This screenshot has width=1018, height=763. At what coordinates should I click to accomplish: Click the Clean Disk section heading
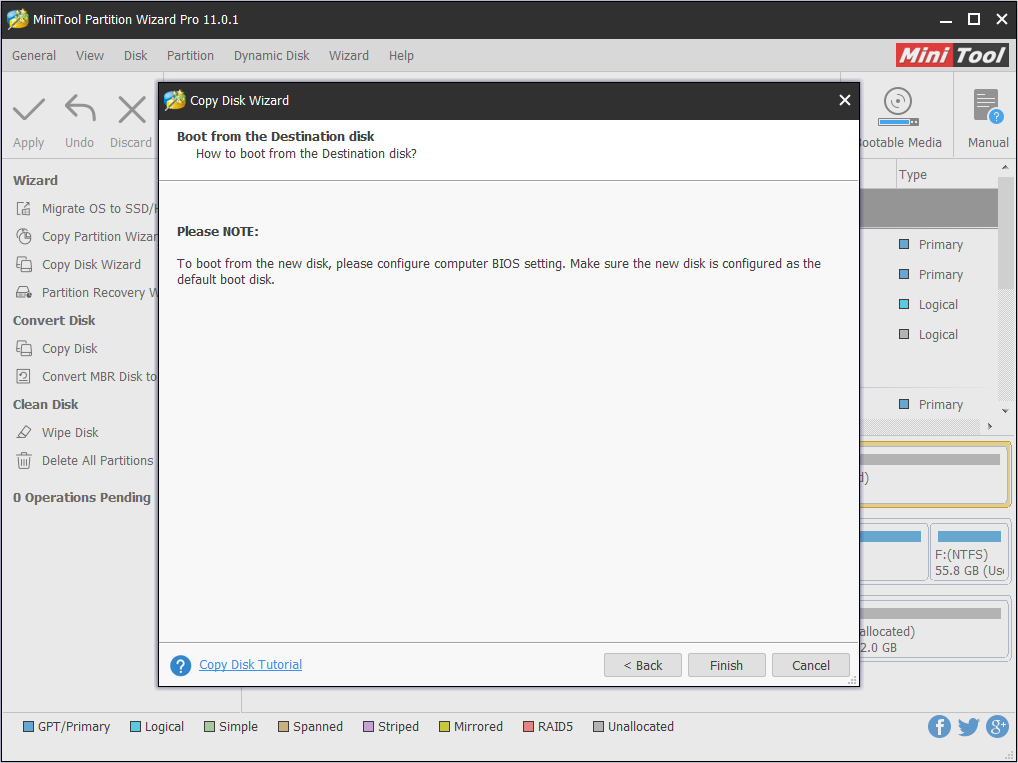coord(45,405)
